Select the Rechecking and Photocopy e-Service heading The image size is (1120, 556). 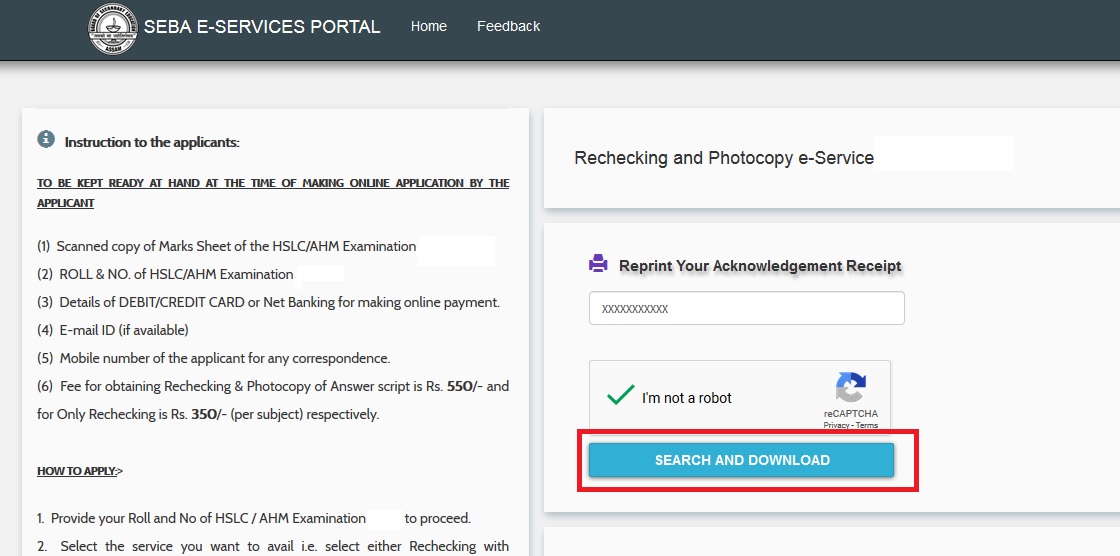(724, 158)
